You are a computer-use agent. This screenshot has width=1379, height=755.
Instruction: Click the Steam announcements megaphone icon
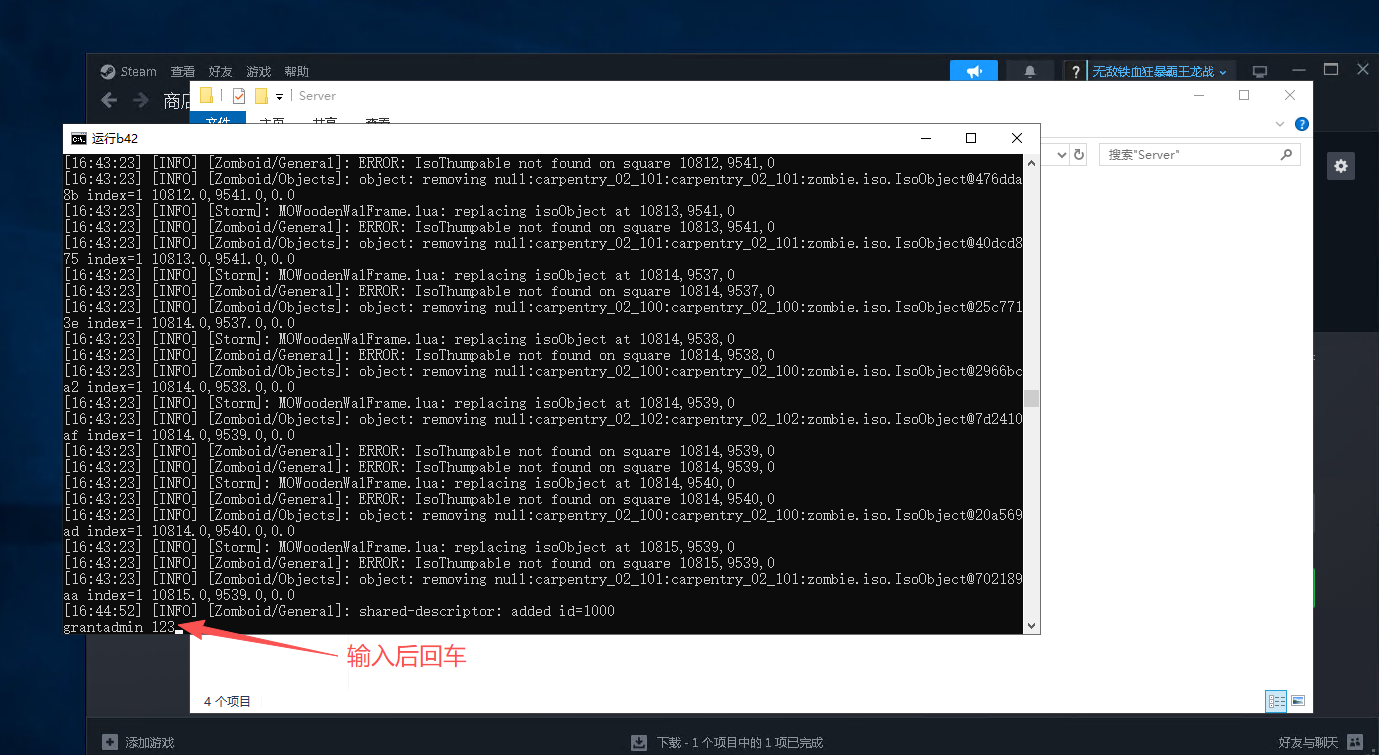(x=974, y=72)
